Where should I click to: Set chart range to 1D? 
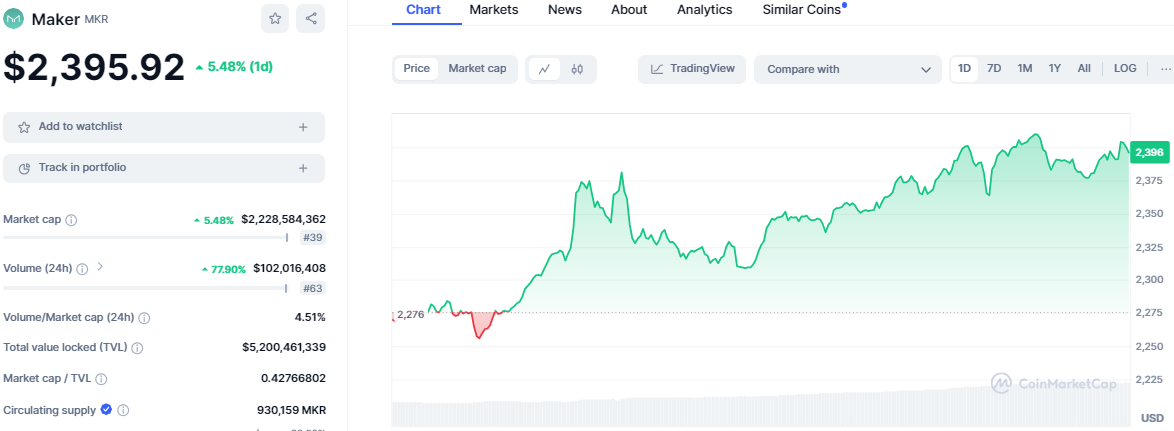(964, 69)
